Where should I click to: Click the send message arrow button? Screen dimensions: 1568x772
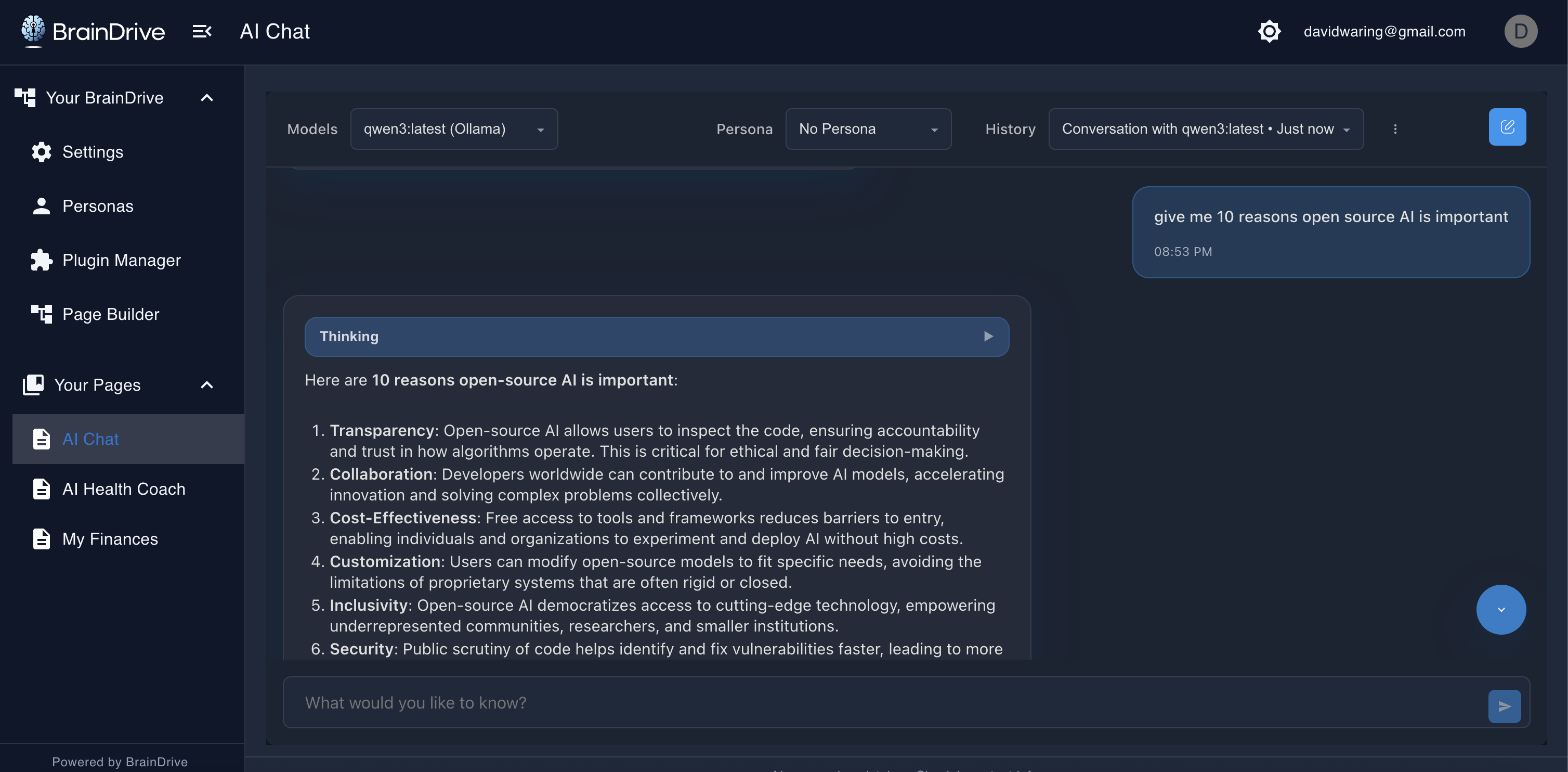point(1504,705)
